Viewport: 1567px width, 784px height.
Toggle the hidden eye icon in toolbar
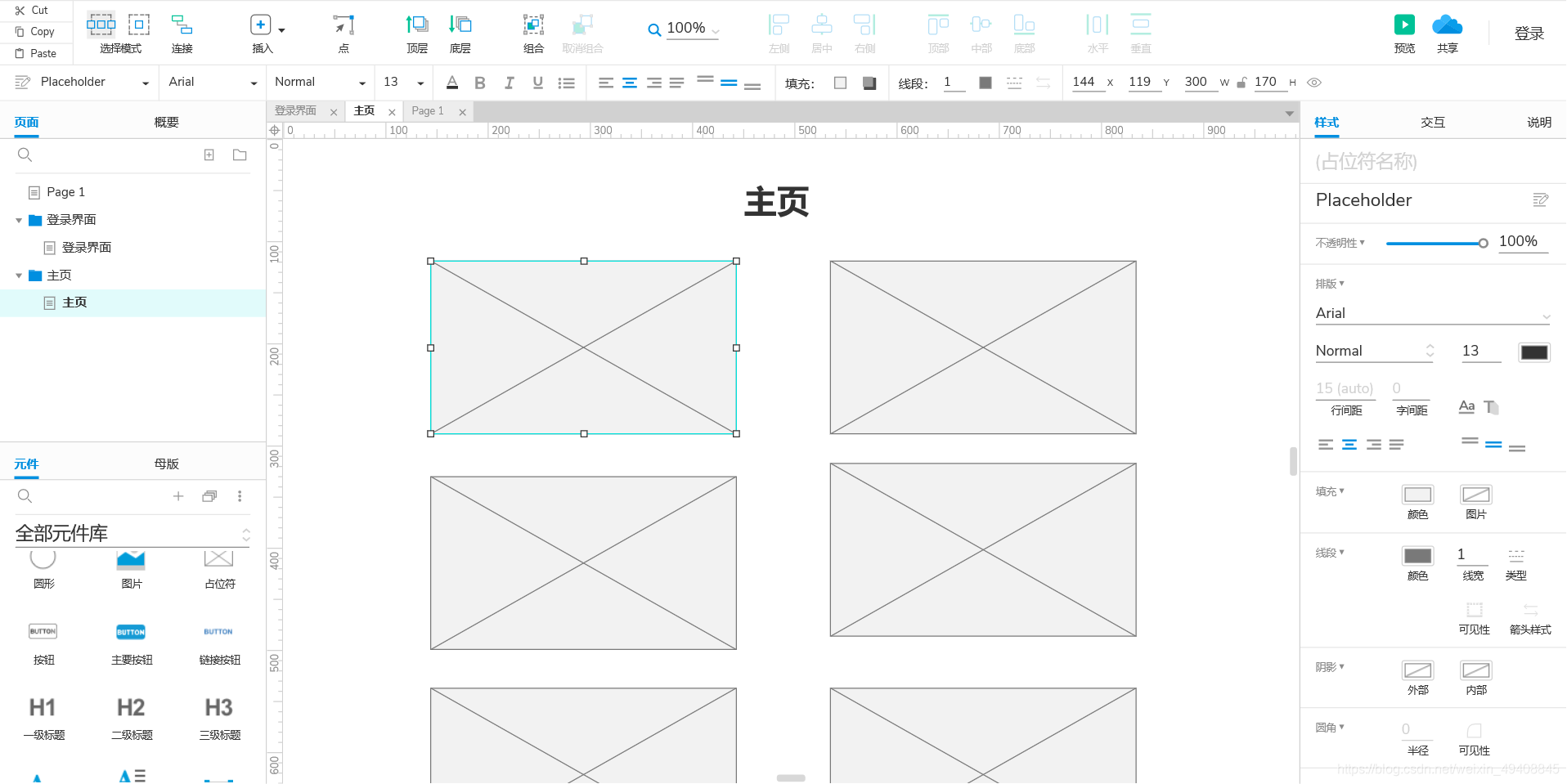point(1314,83)
